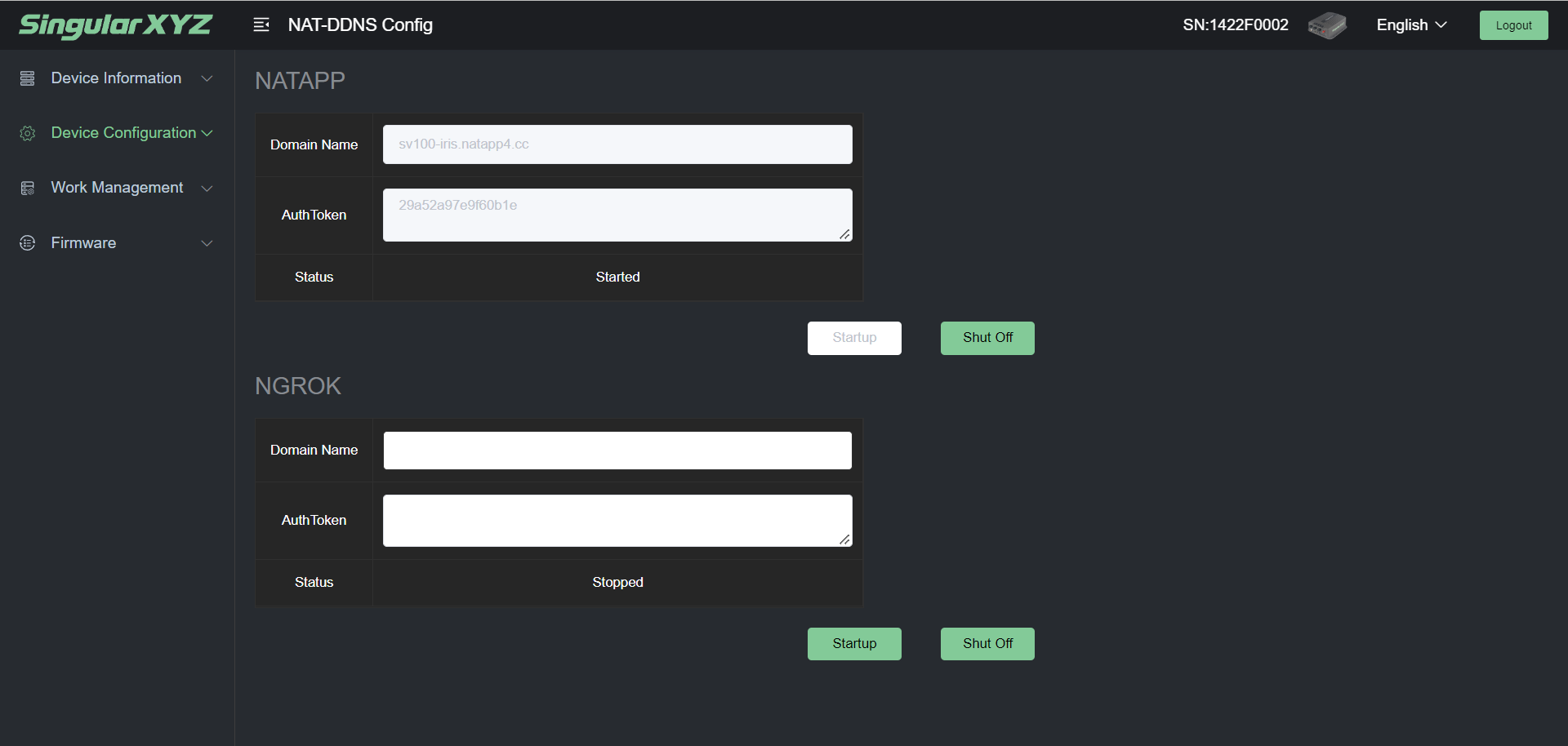Focus the NGROK AuthToken text area

pos(617,521)
